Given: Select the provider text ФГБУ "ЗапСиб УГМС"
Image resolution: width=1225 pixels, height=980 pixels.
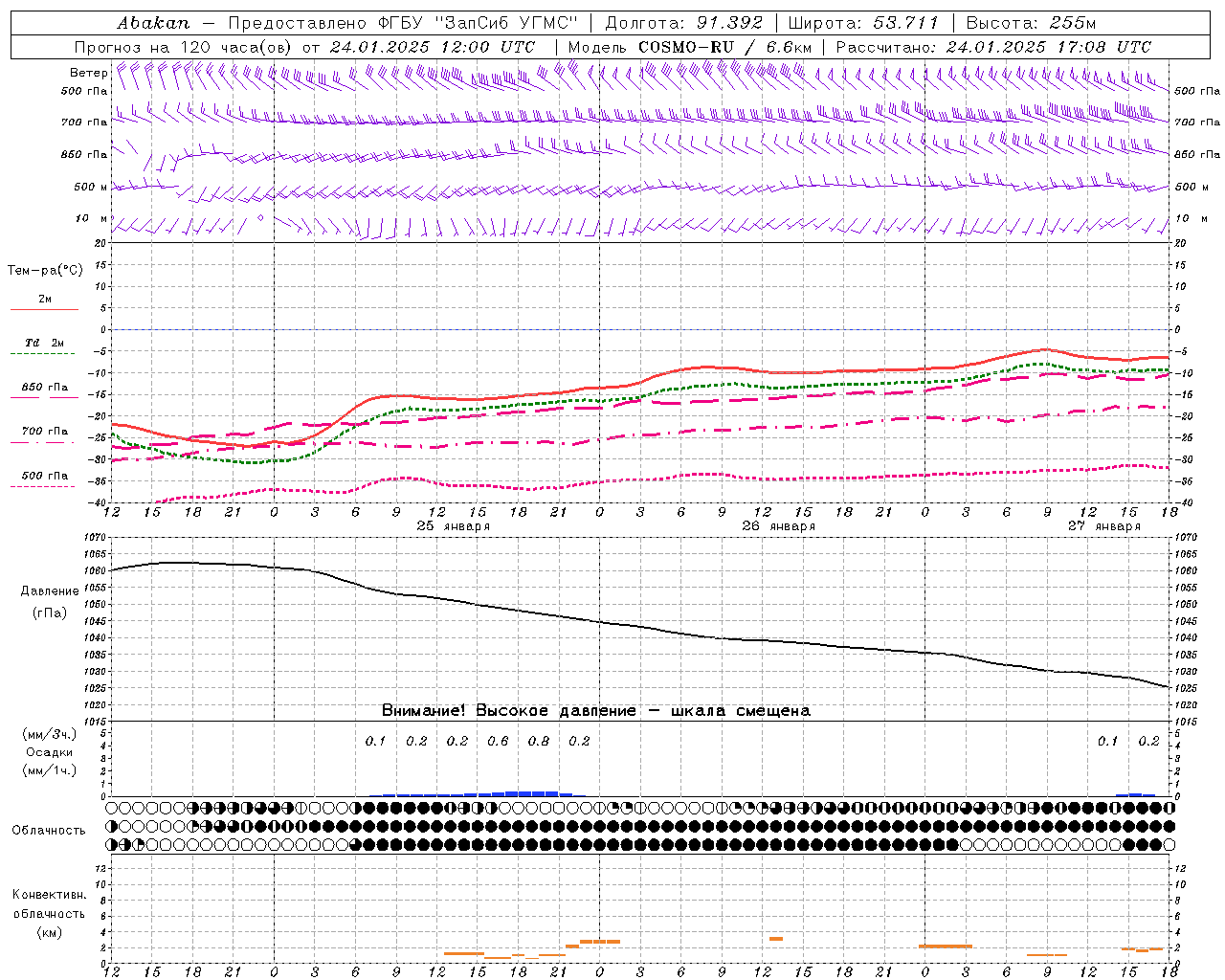Looking at the screenshot, I should 479,23.
